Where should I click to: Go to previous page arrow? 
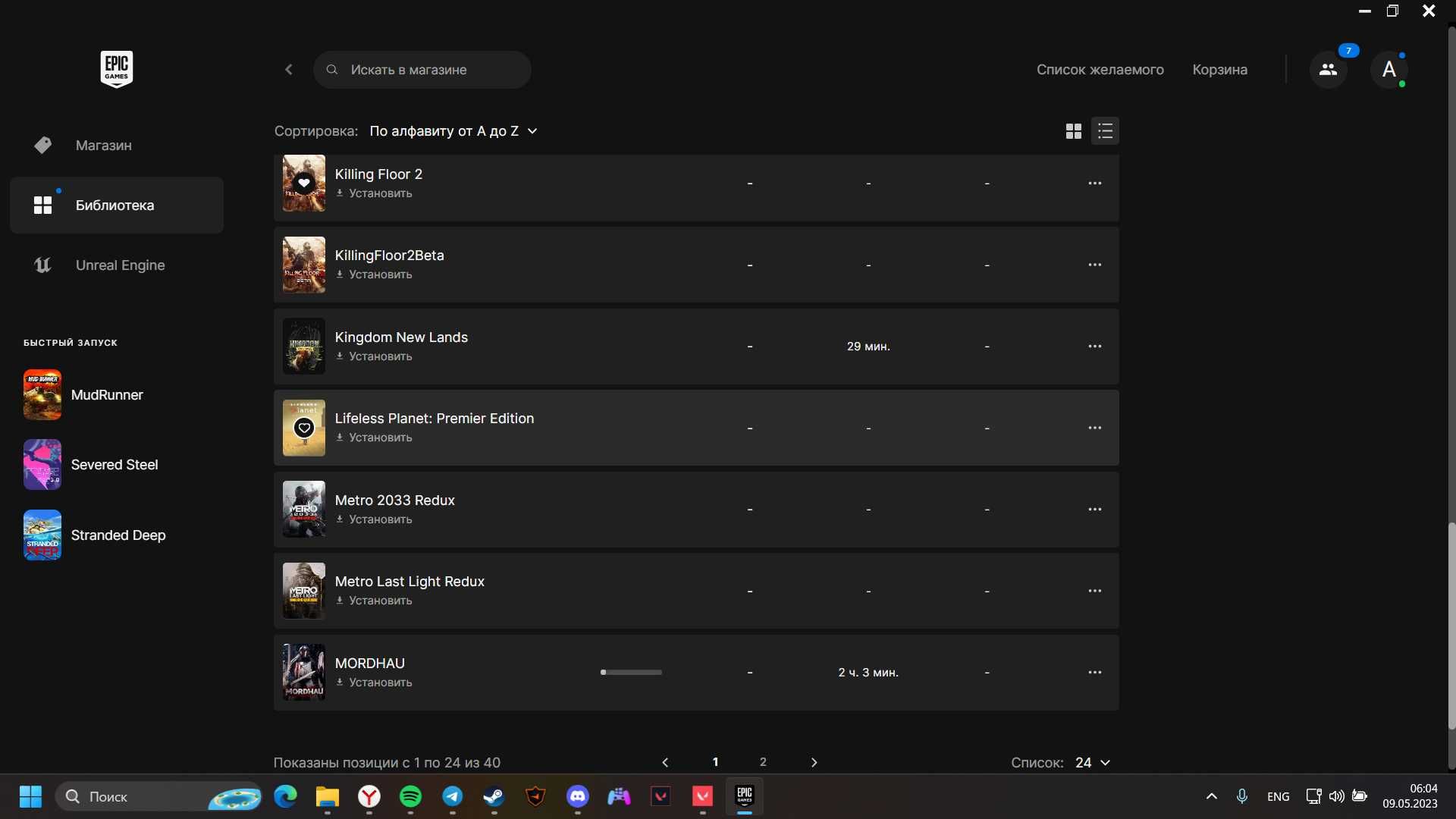click(x=665, y=762)
